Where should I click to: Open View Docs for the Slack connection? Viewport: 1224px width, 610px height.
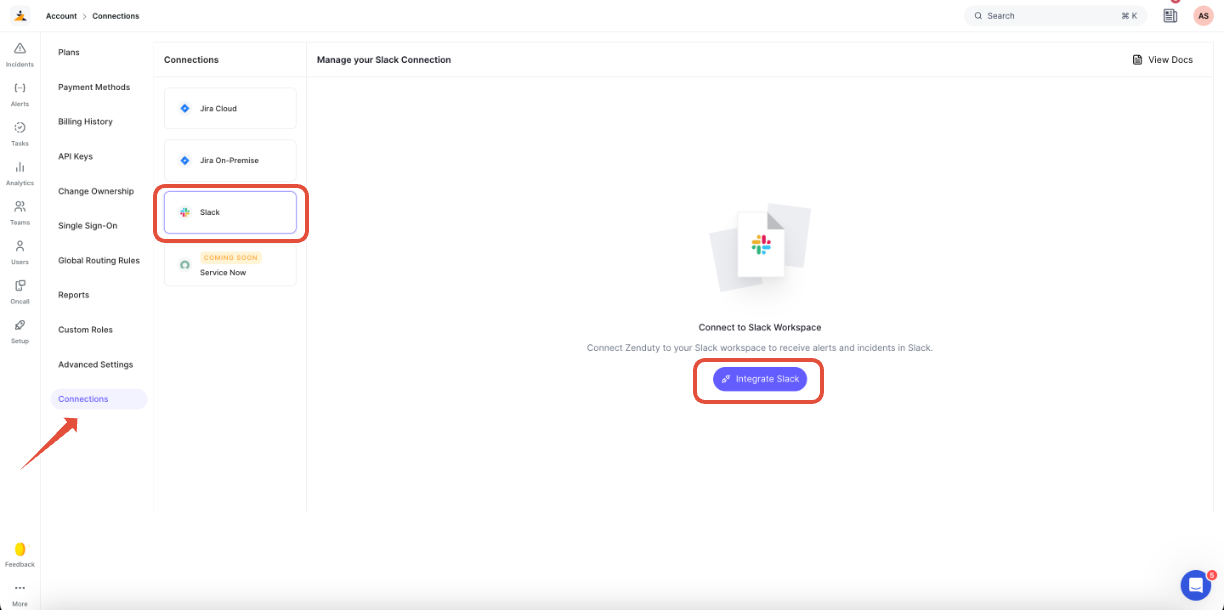1163,60
